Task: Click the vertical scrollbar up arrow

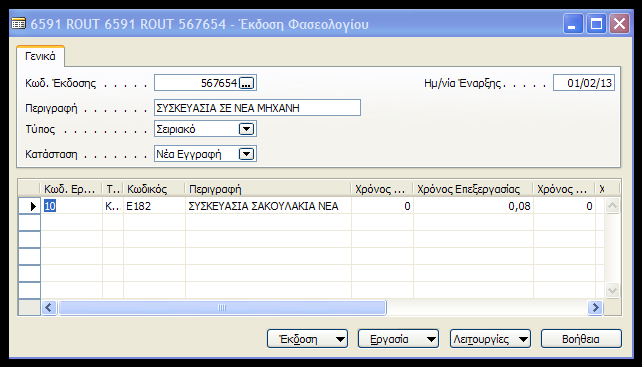Action: 612,206
